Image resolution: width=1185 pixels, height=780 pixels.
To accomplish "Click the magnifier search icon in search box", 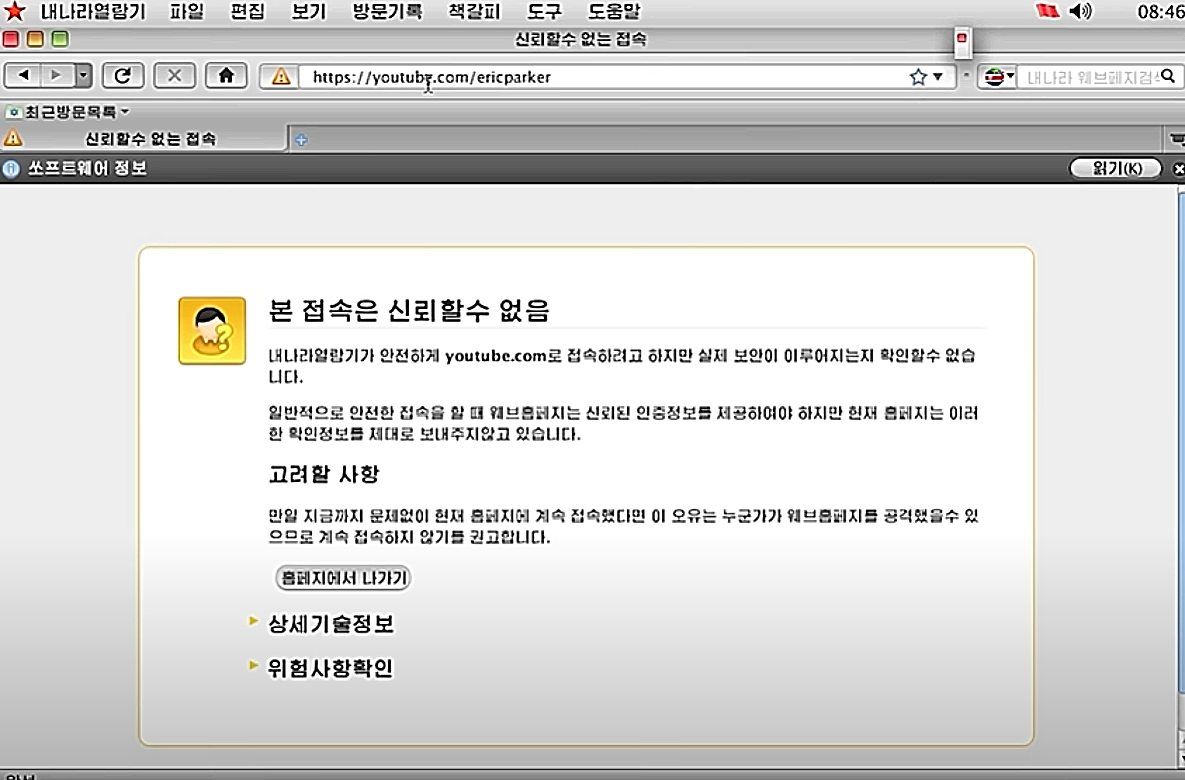I will [x=1167, y=77].
